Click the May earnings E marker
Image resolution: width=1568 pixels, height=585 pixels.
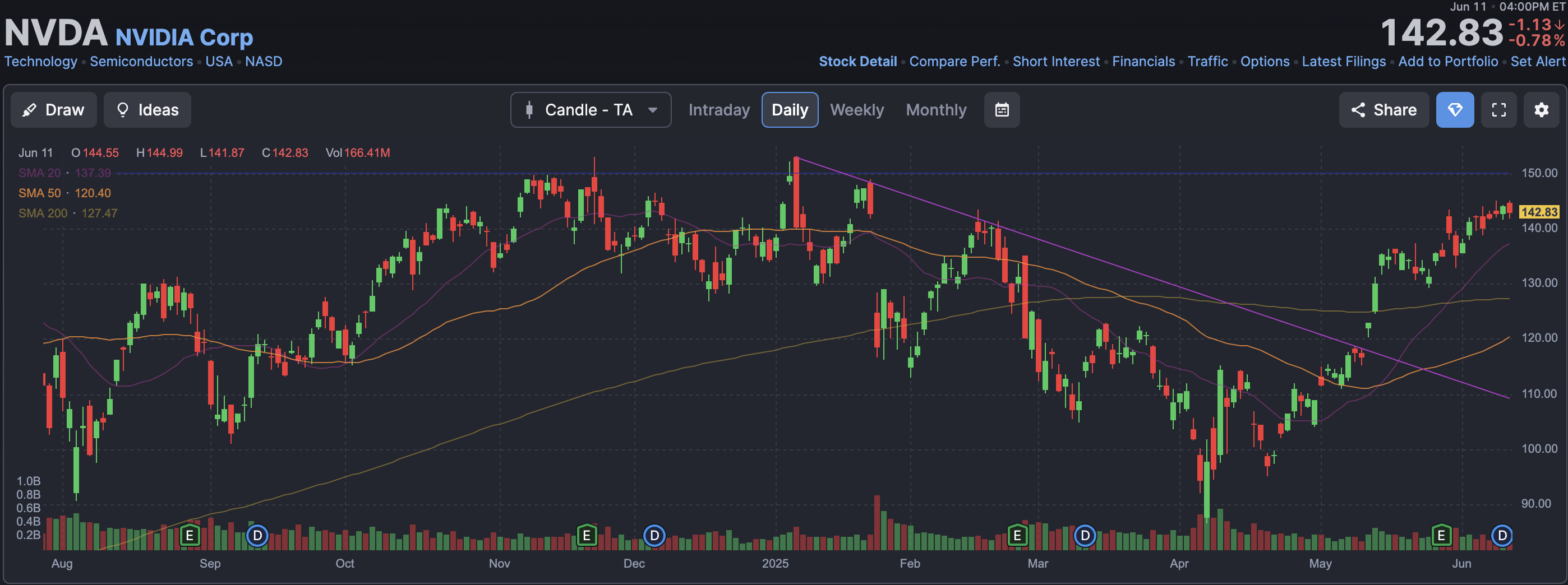(x=1441, y=536)
